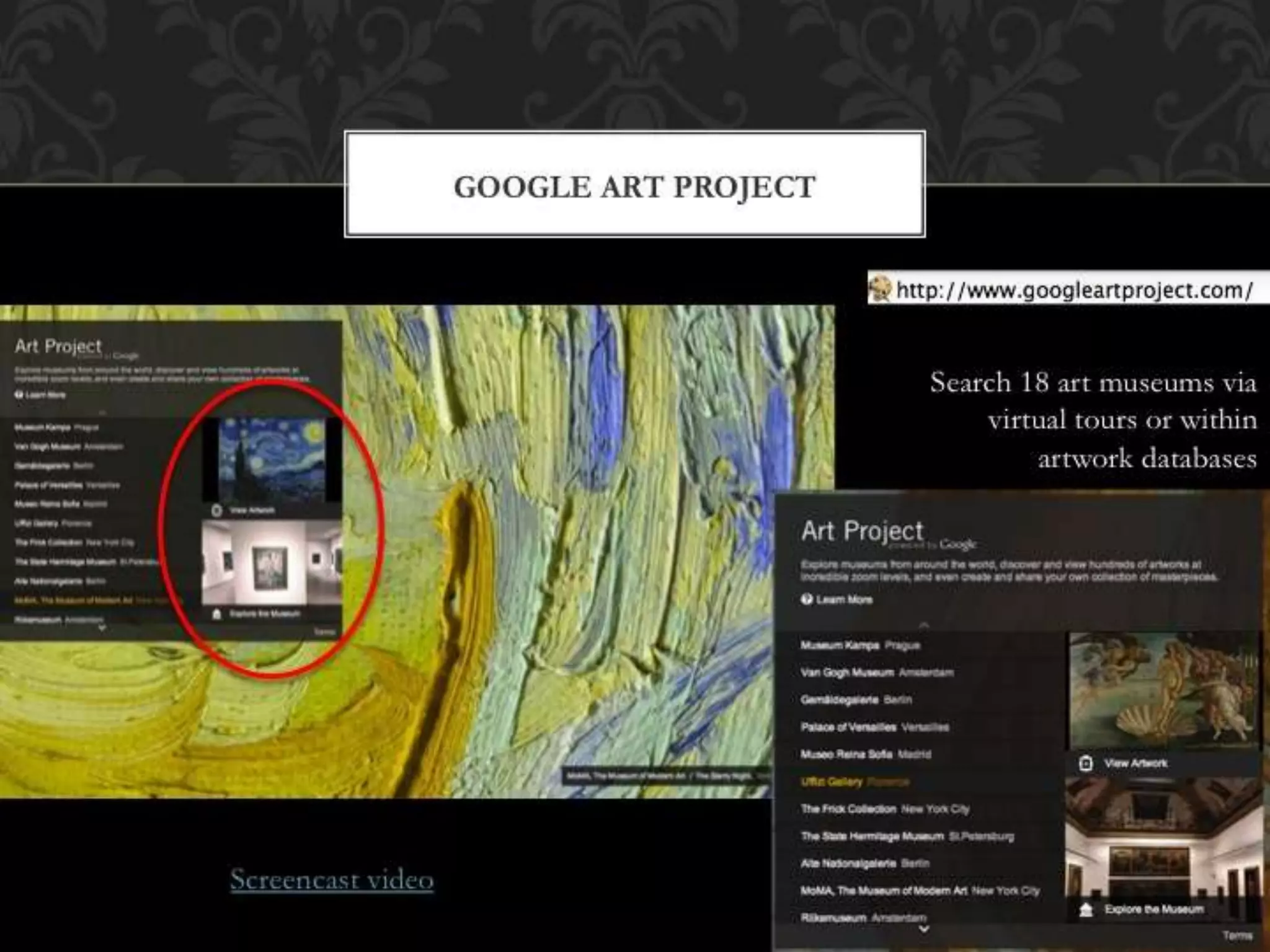Click View Artwork label under Starry Night thumbnail
The image size is (1270, 952).
click(x=252, y=511)
